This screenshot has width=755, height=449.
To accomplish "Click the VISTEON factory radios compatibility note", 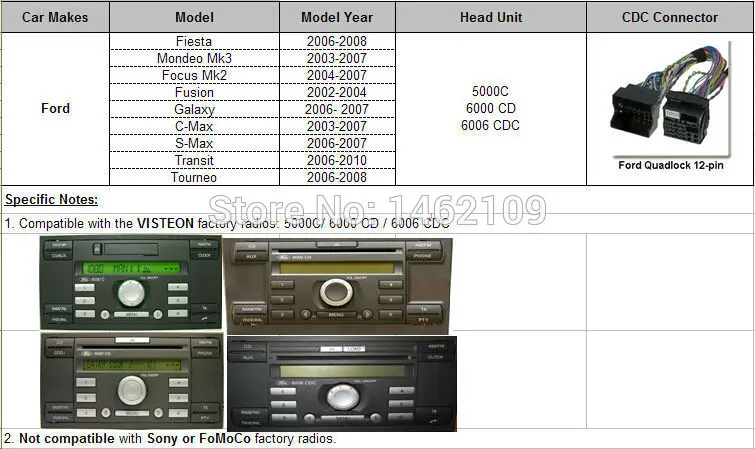I will [227, 224].
